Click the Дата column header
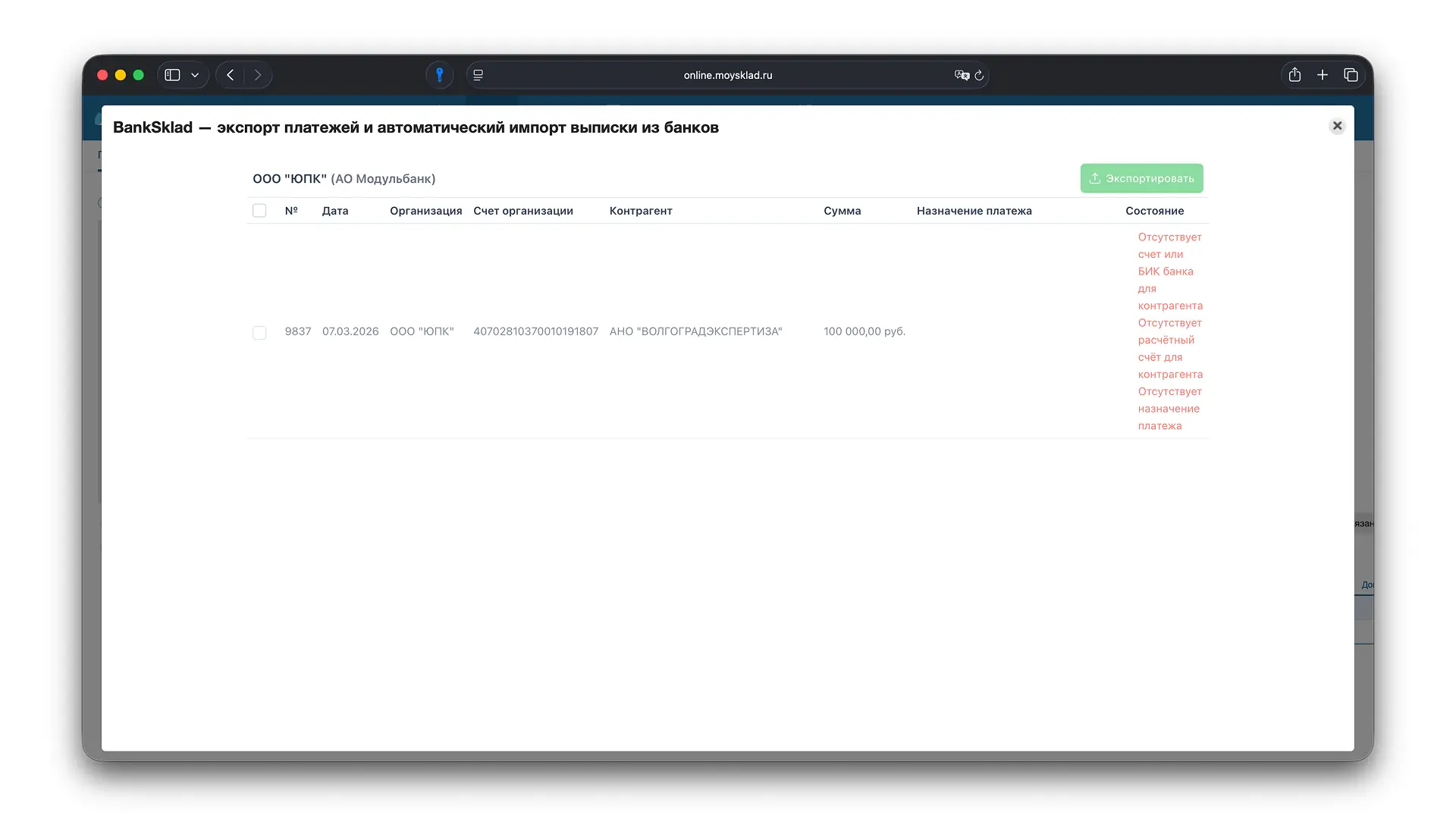This screenshot has width=1456, height=819. (335, 211)
